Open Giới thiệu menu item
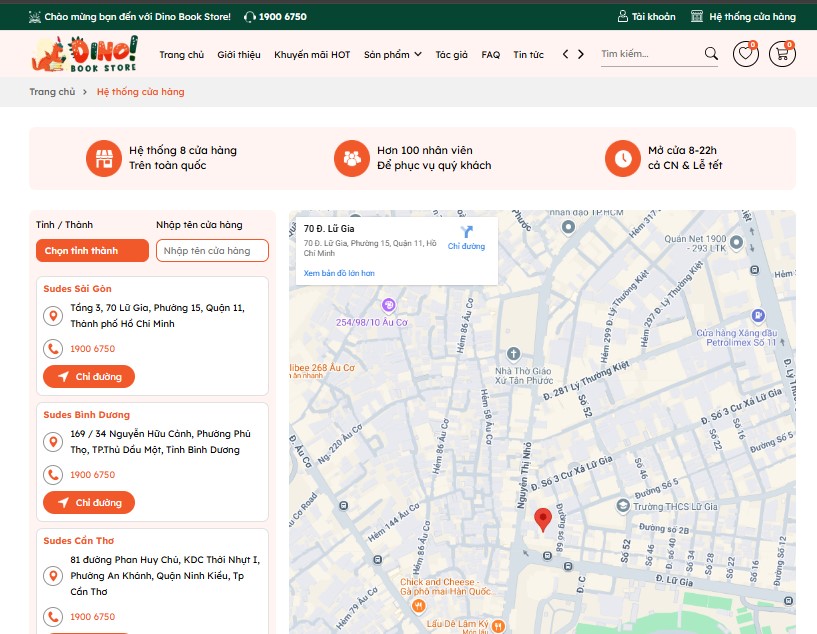Viewport: 817px width, 634px height. coord(239,55)
